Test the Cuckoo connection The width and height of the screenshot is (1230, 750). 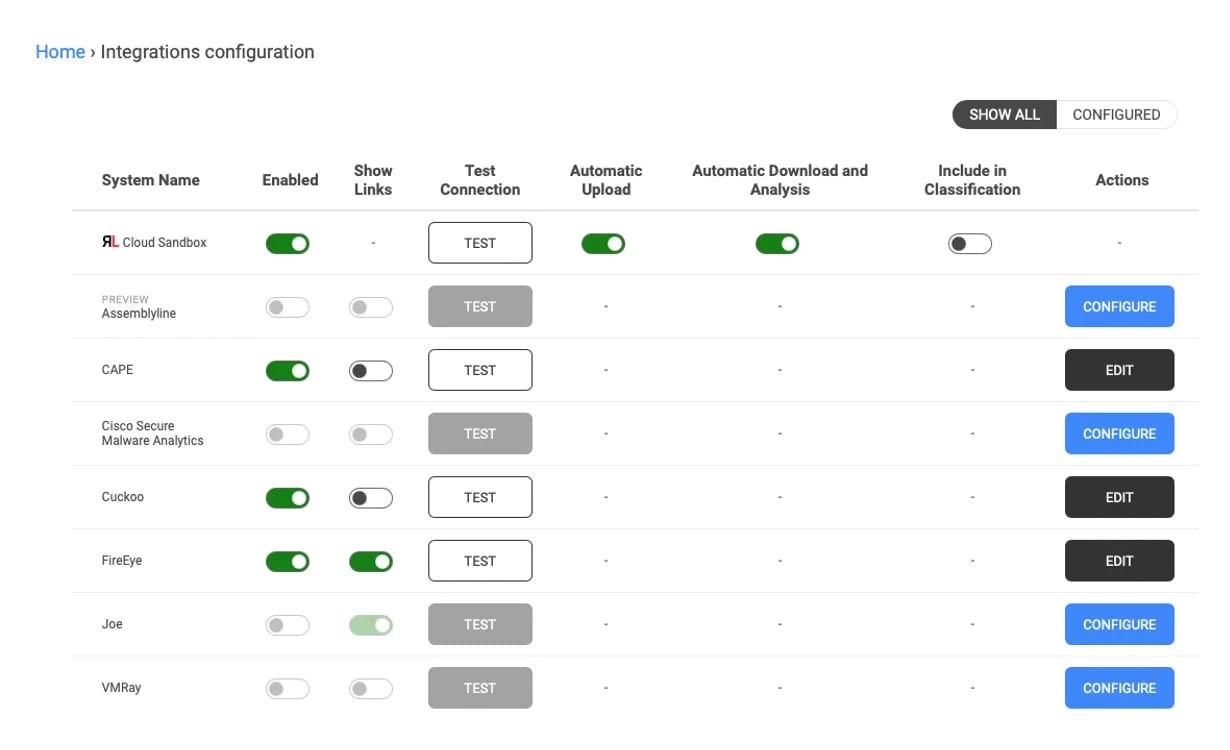pos(480,497)
